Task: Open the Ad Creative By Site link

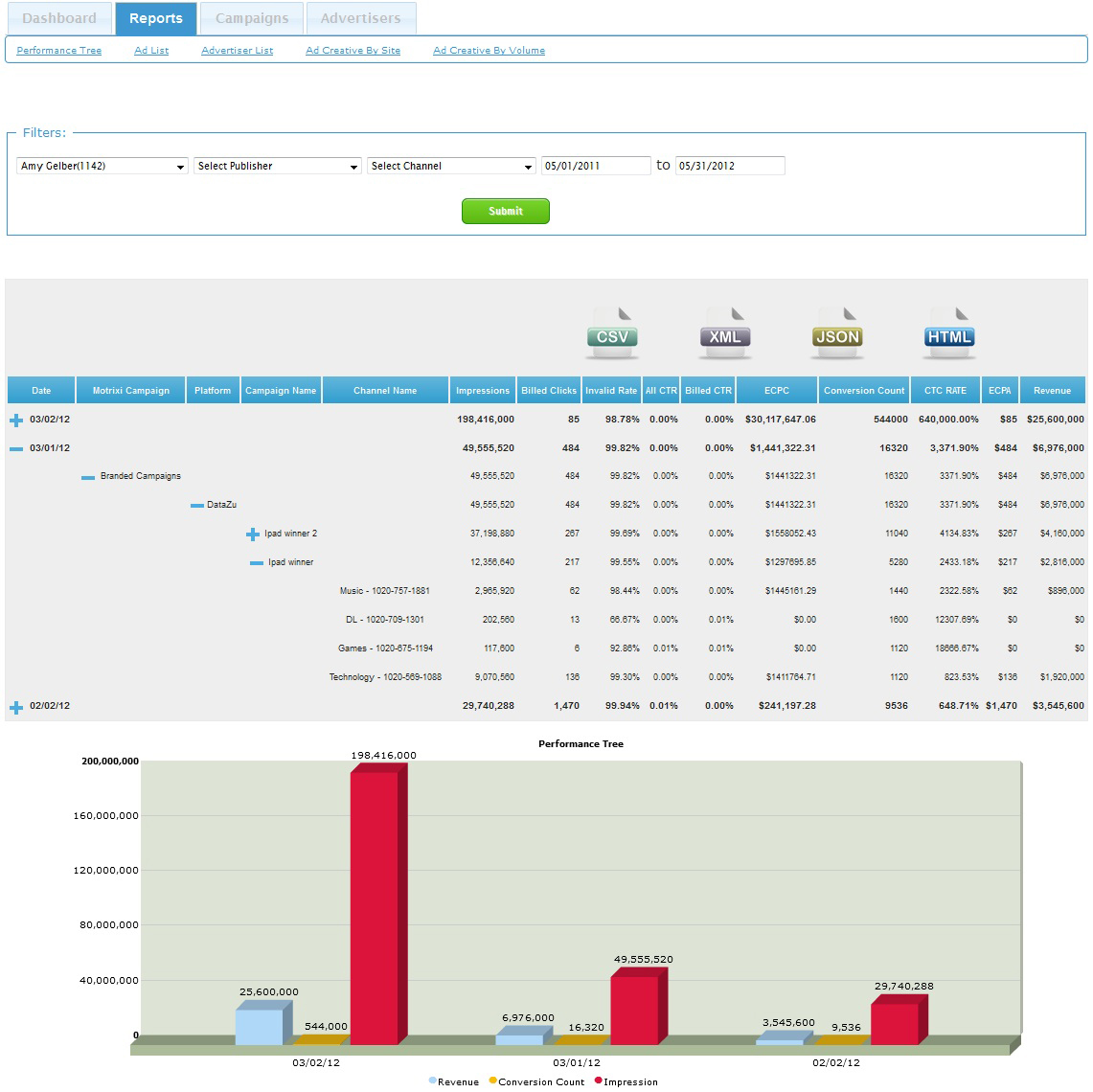Action: pos(353,51)
